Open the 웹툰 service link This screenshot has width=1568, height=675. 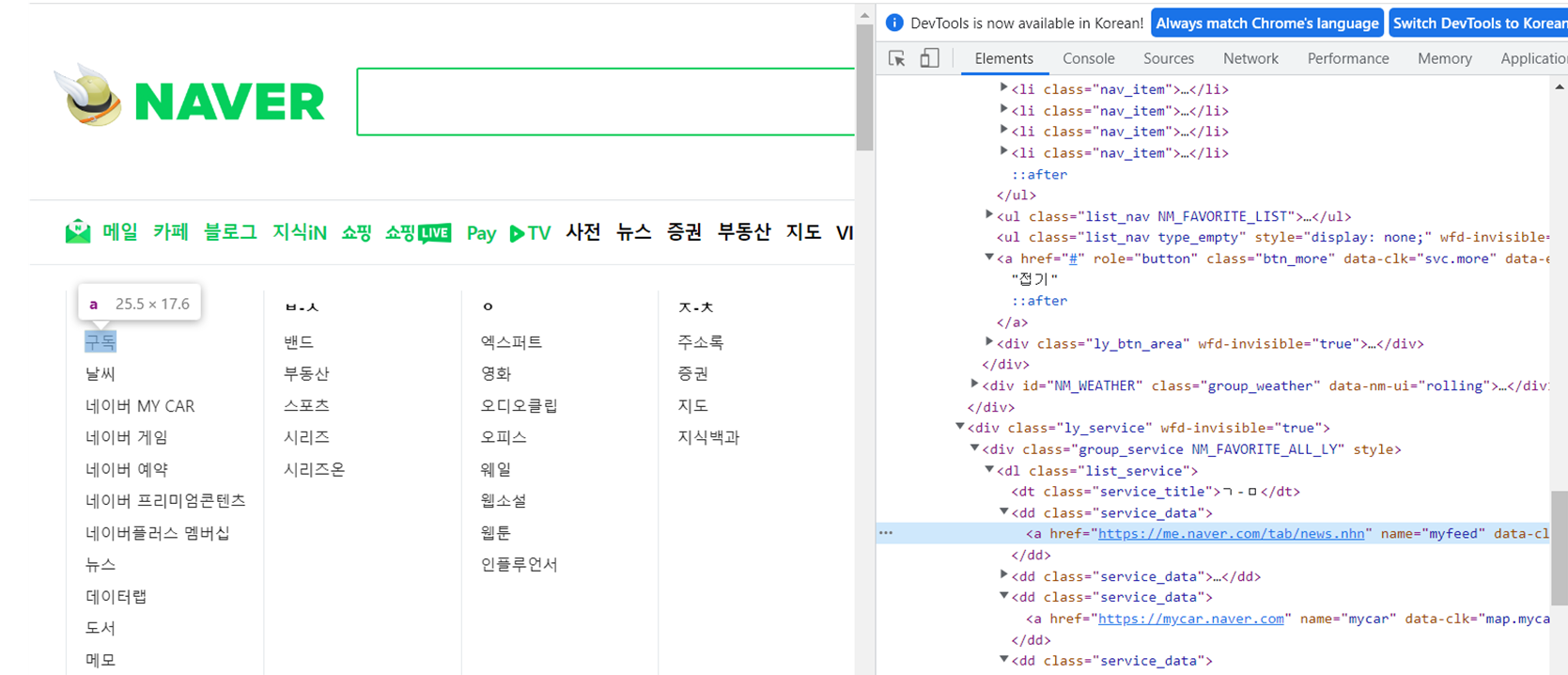496,533
